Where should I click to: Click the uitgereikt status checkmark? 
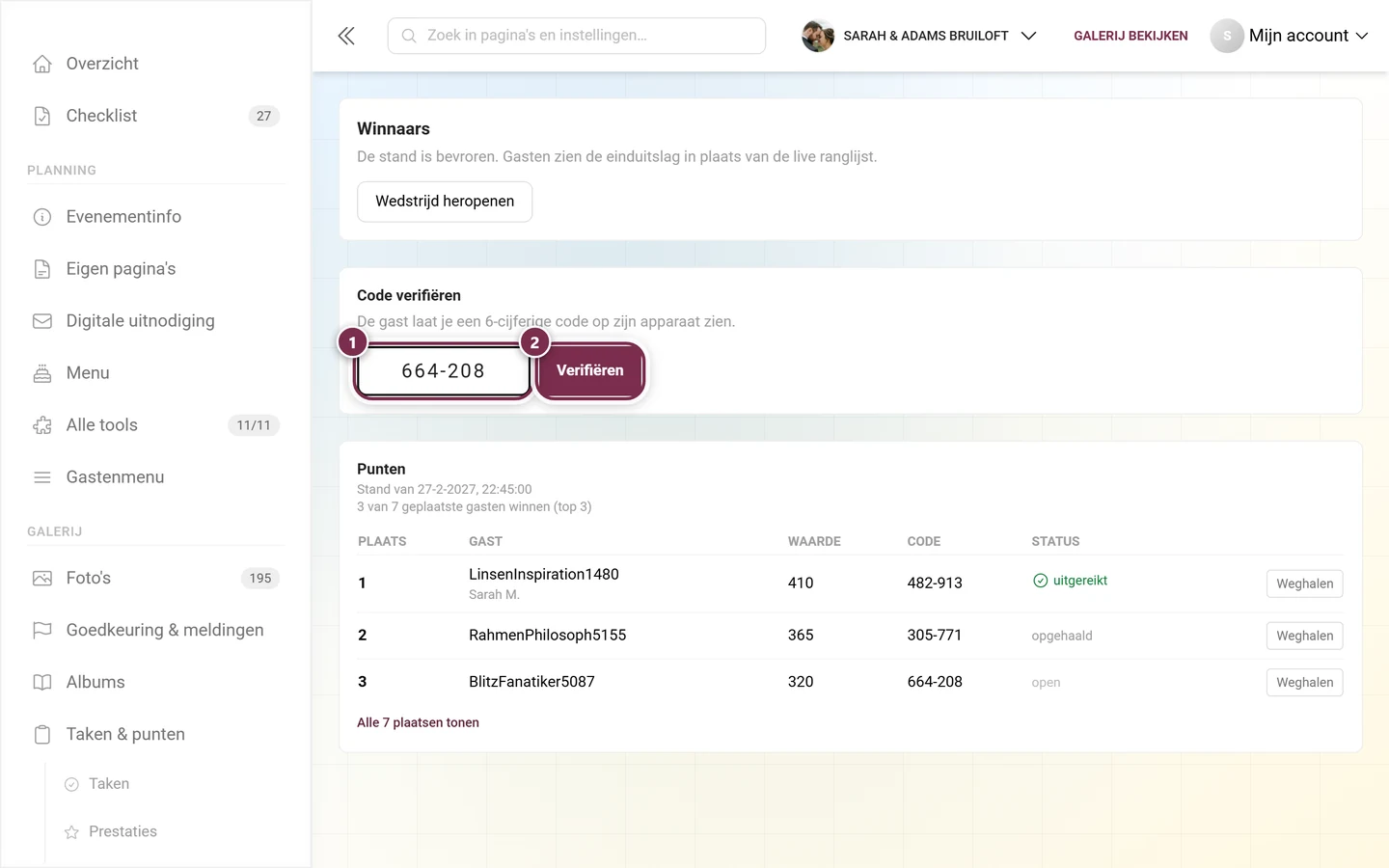[x=1040, y=581]
